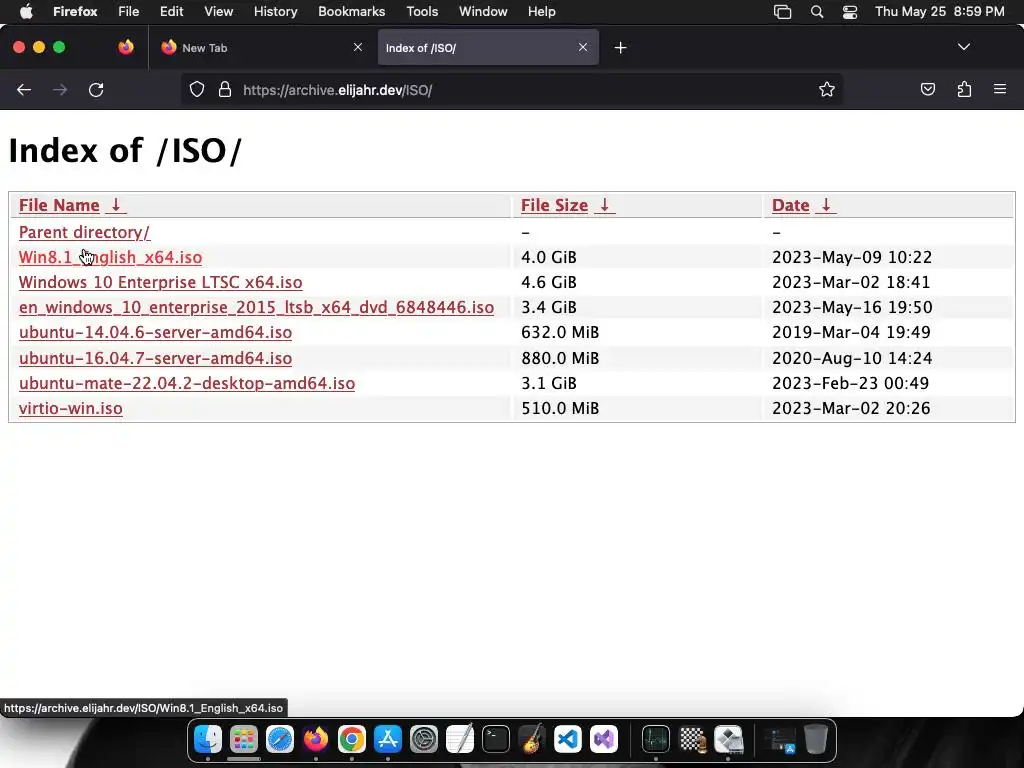Image resolution: width=1024 pixels, height=768 pixels.
Task: Open the Trash in the Dock
Action: click(x=816, y=739)
